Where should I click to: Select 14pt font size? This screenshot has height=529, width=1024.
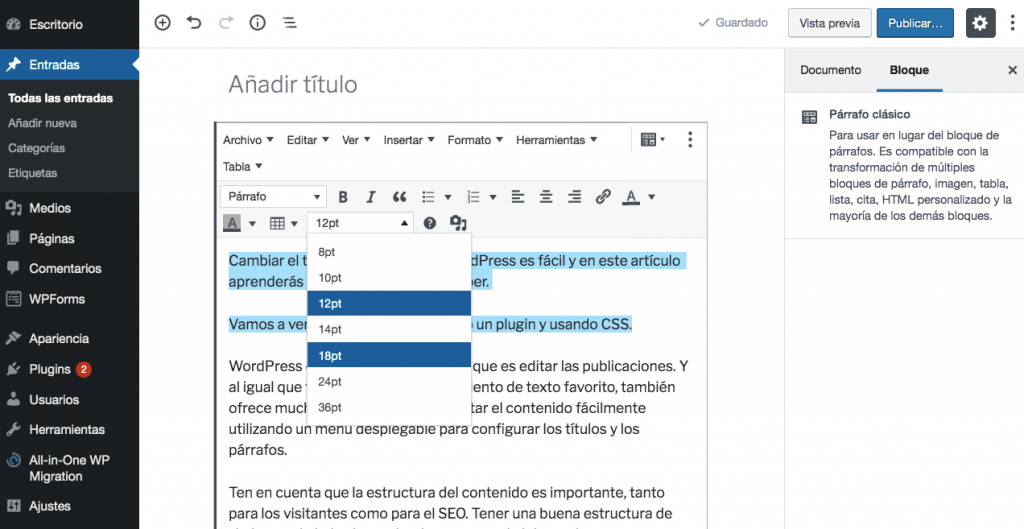click(x=389, y=329)
